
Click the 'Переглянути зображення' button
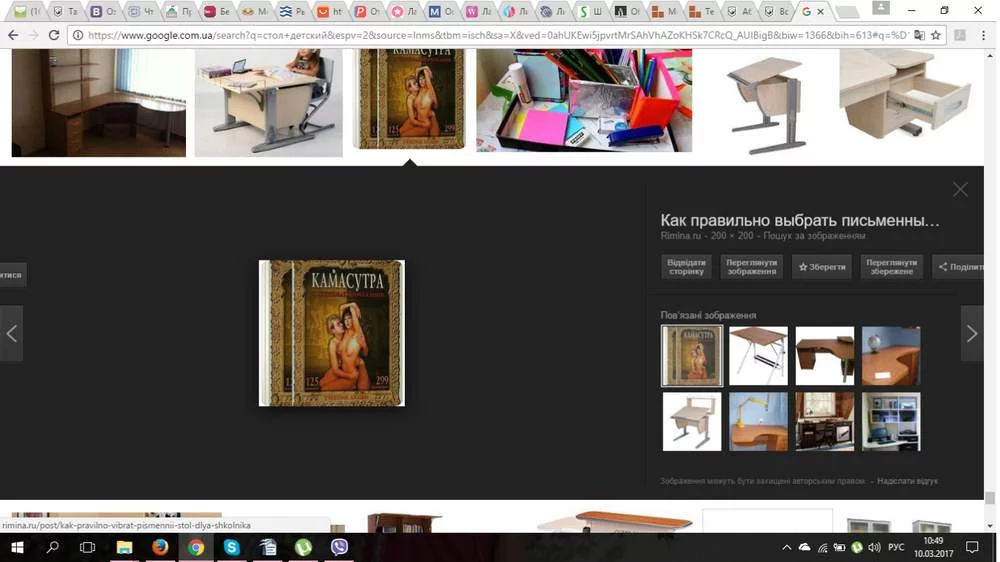coord(751,267)
